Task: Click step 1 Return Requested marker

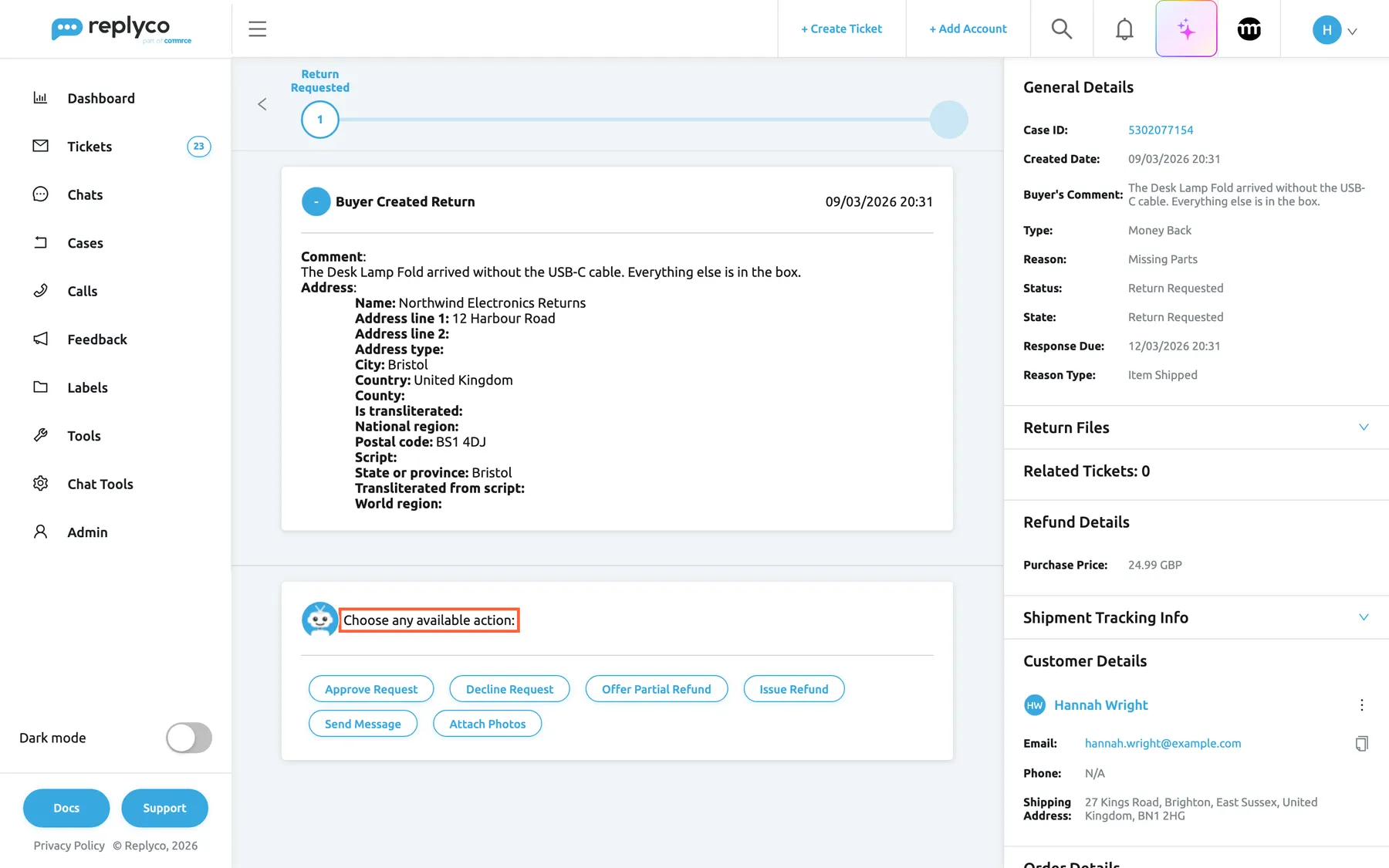Action: 320,120
